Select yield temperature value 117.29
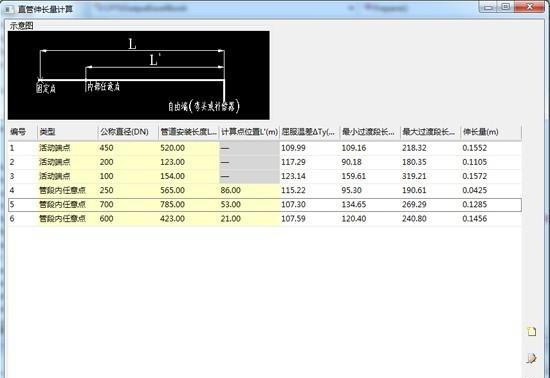This screenshot has width=550, height=378. [293, 162]
